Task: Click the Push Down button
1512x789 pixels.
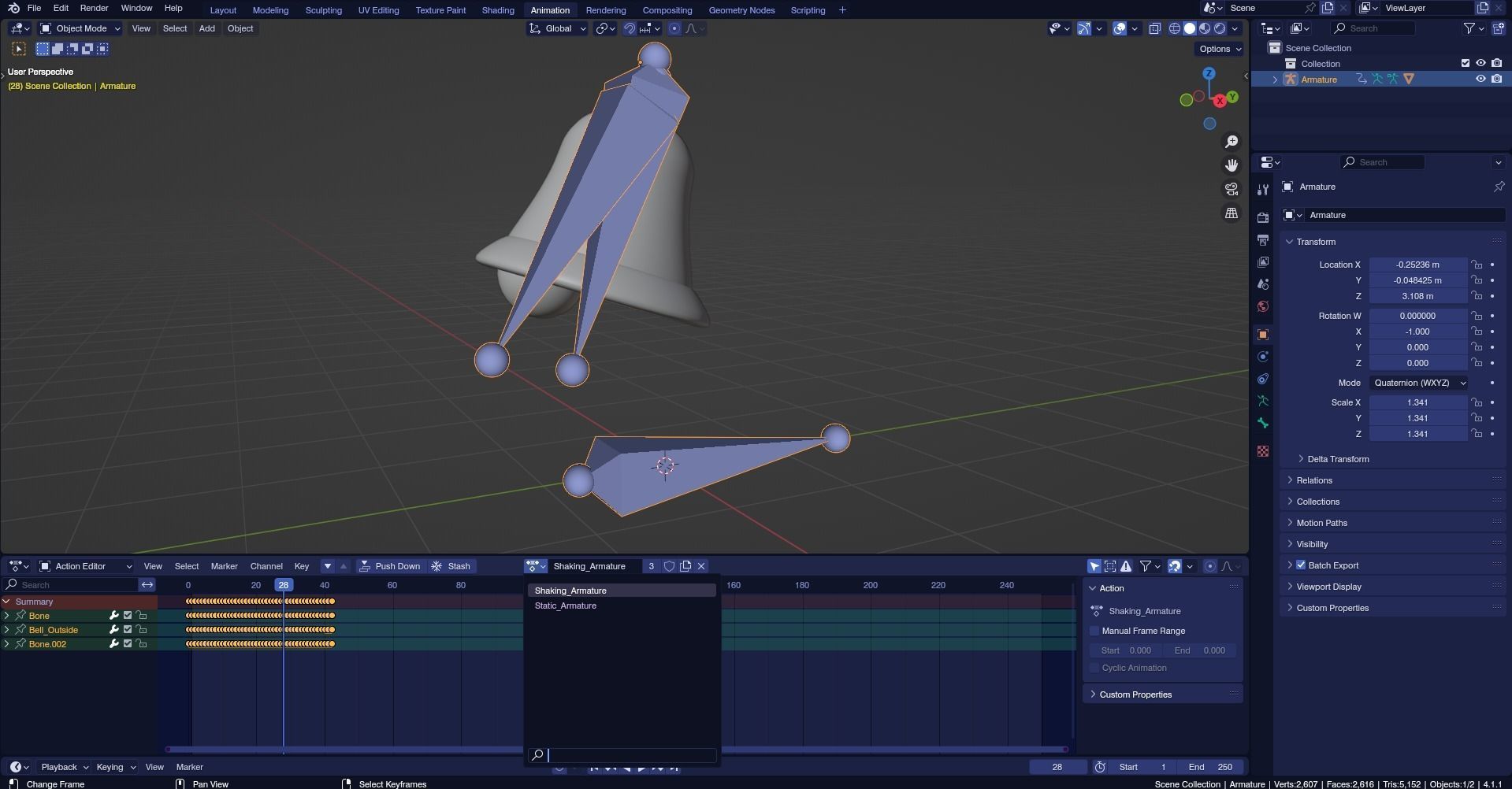Action: click(x=390, y=566)
